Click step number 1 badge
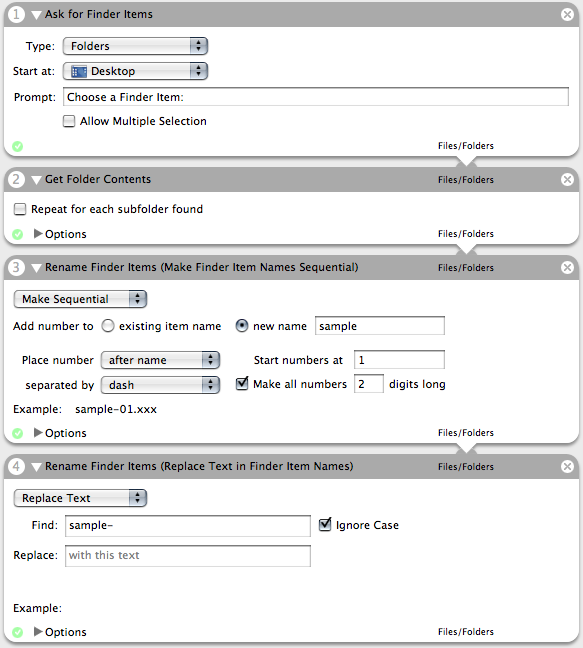 pyautogui.click(x=17, y=15)
